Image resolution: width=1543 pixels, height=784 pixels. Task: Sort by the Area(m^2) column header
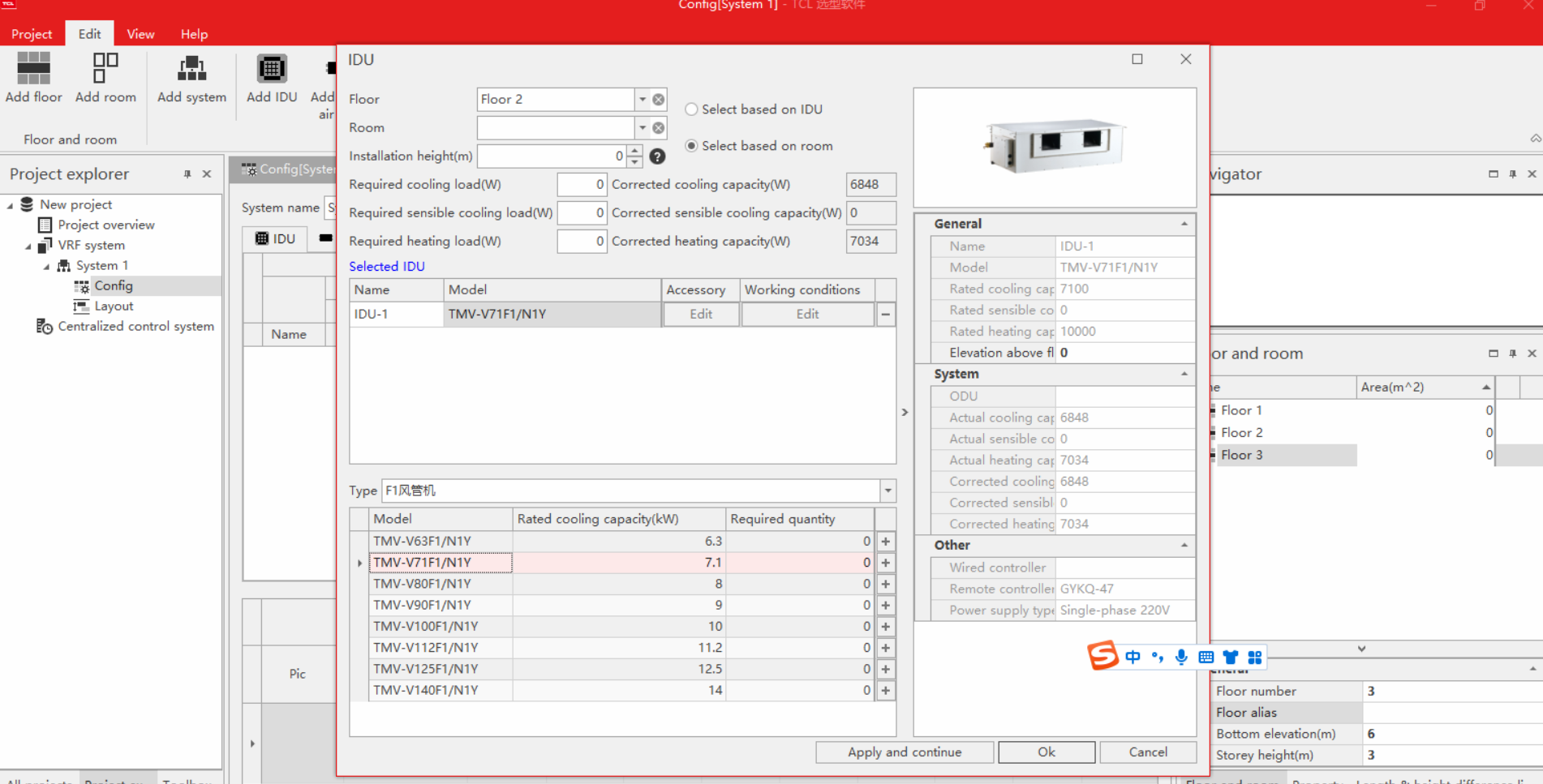click(1425, 388)
